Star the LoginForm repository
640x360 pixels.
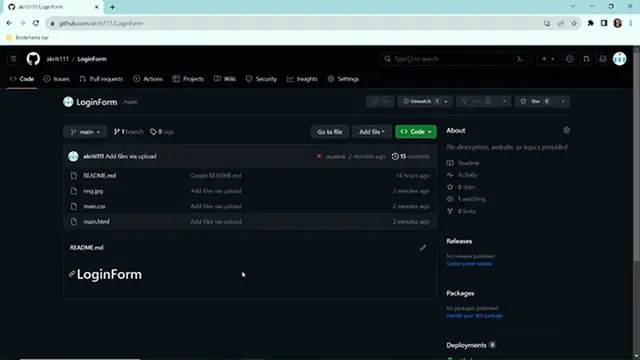(x=535, y=101)
